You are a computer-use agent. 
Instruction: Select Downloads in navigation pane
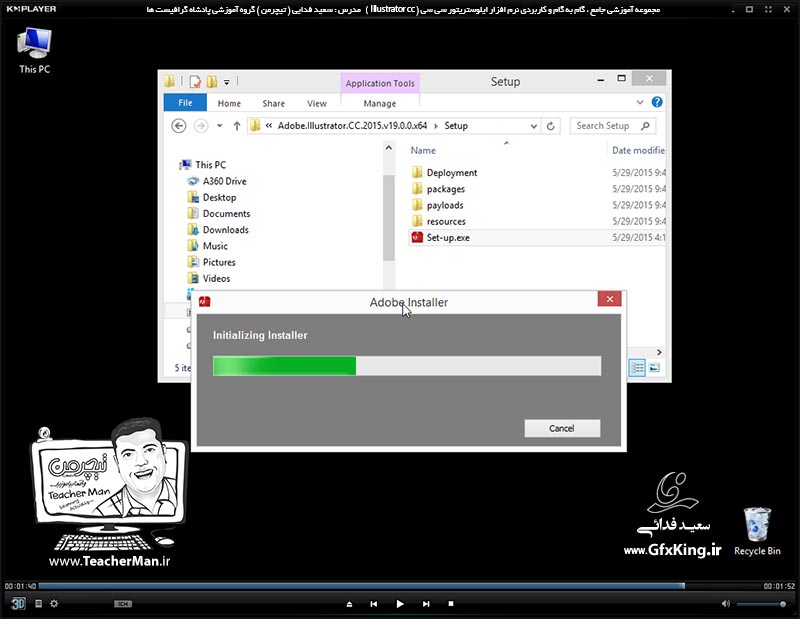pyautogui.click(x=218, y=230)
